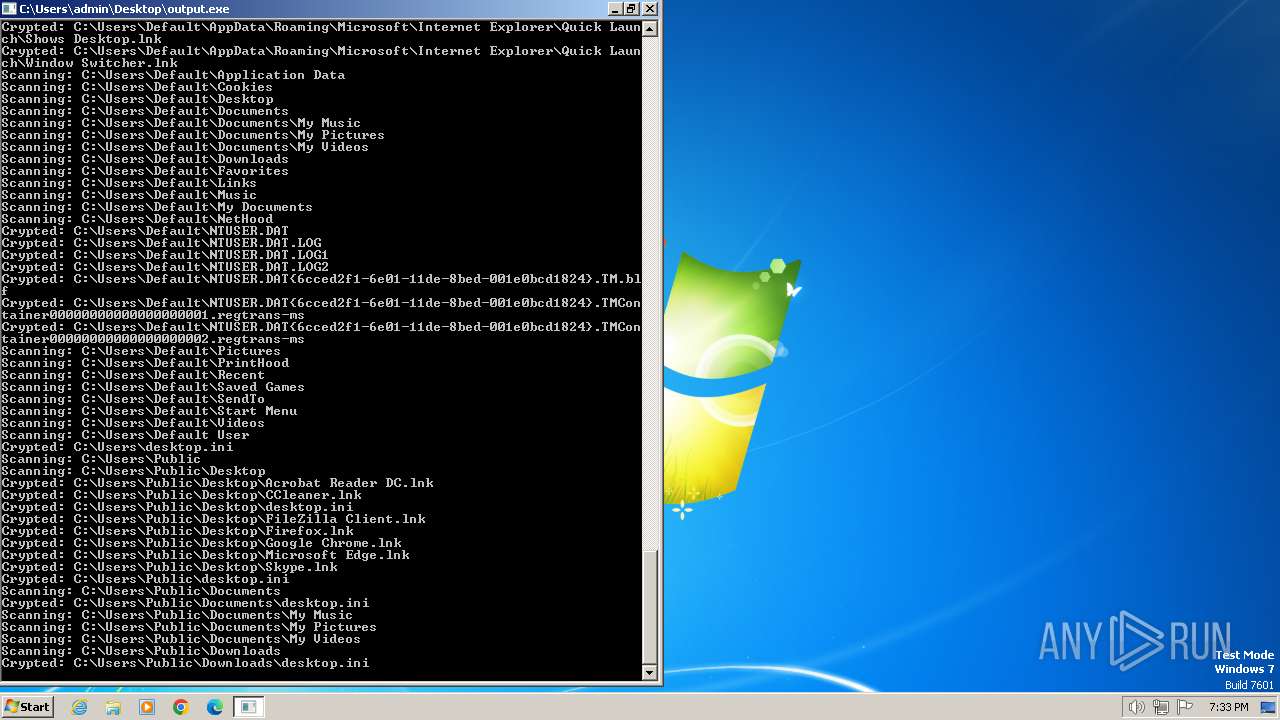
Task: Click line 'Scanning: C:\Users\Default\Saved Games'
Action: [153, 387]
